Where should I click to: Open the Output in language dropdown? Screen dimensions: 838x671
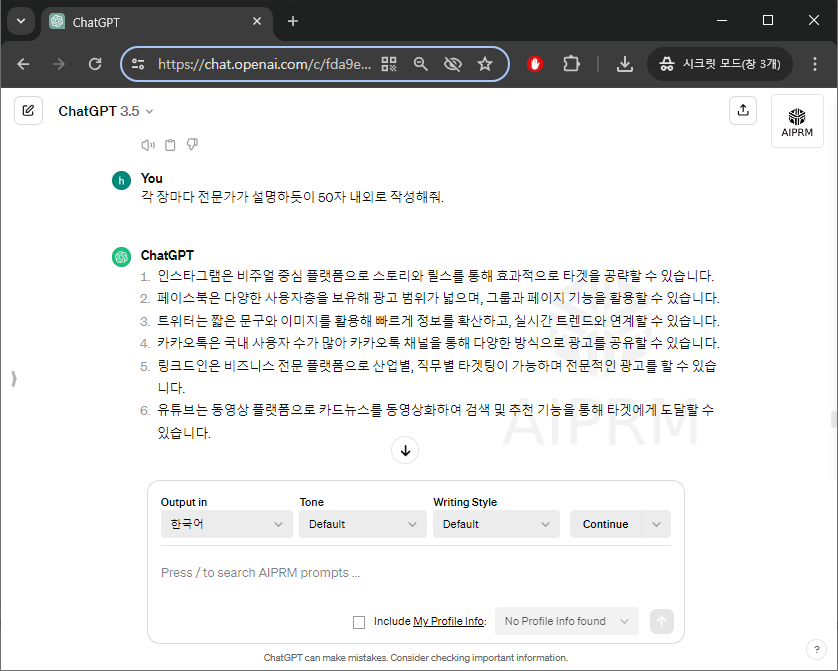pyautogui.click(x=227, y=524)
